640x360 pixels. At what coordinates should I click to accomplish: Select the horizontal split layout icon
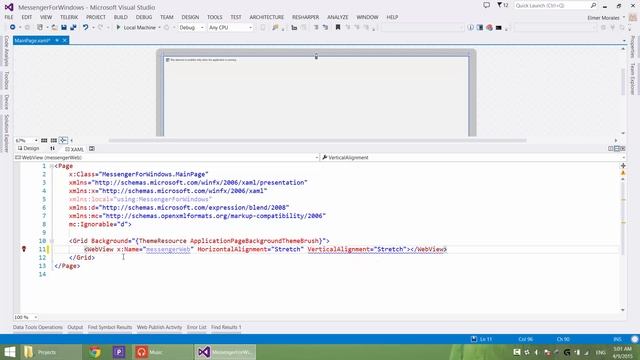point(617,149)
